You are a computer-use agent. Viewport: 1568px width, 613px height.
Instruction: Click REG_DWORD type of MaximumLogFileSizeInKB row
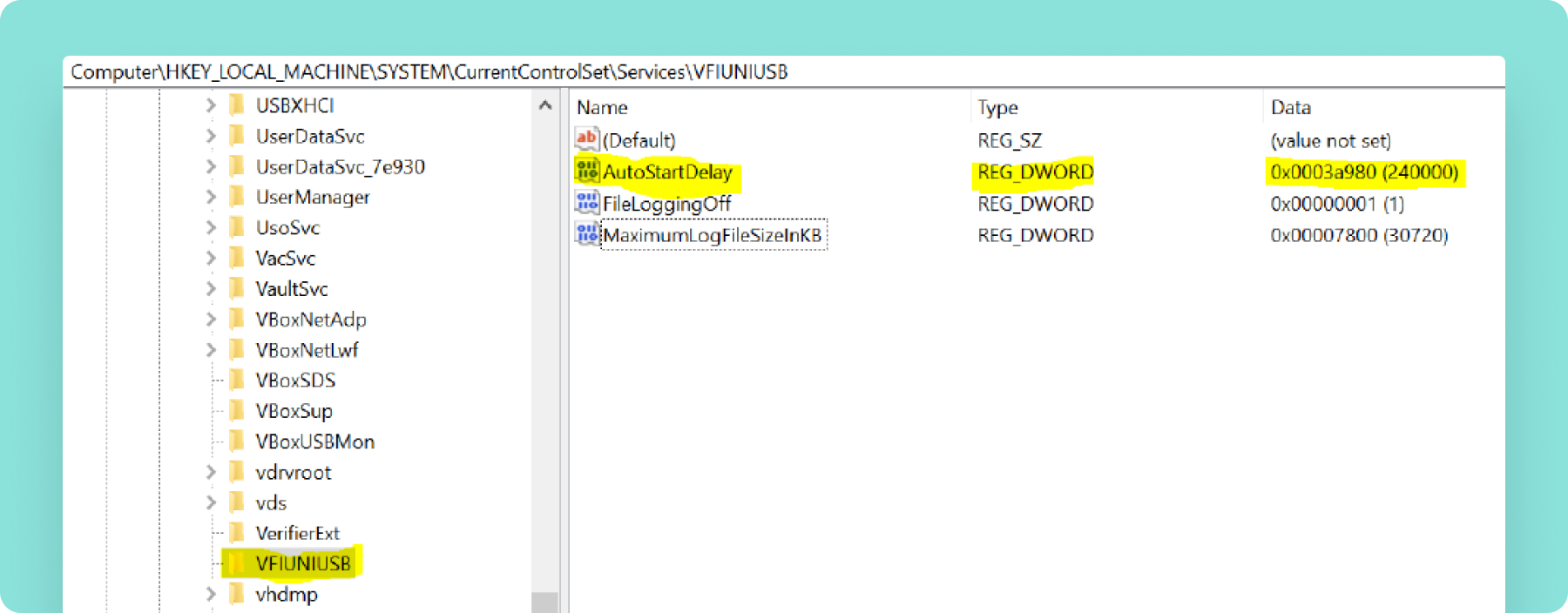pyautogui.click(x=1035, y=235)
